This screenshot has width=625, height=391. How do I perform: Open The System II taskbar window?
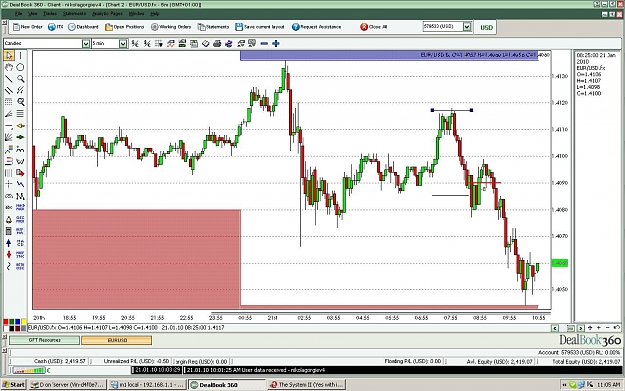[x=307, y=385]
